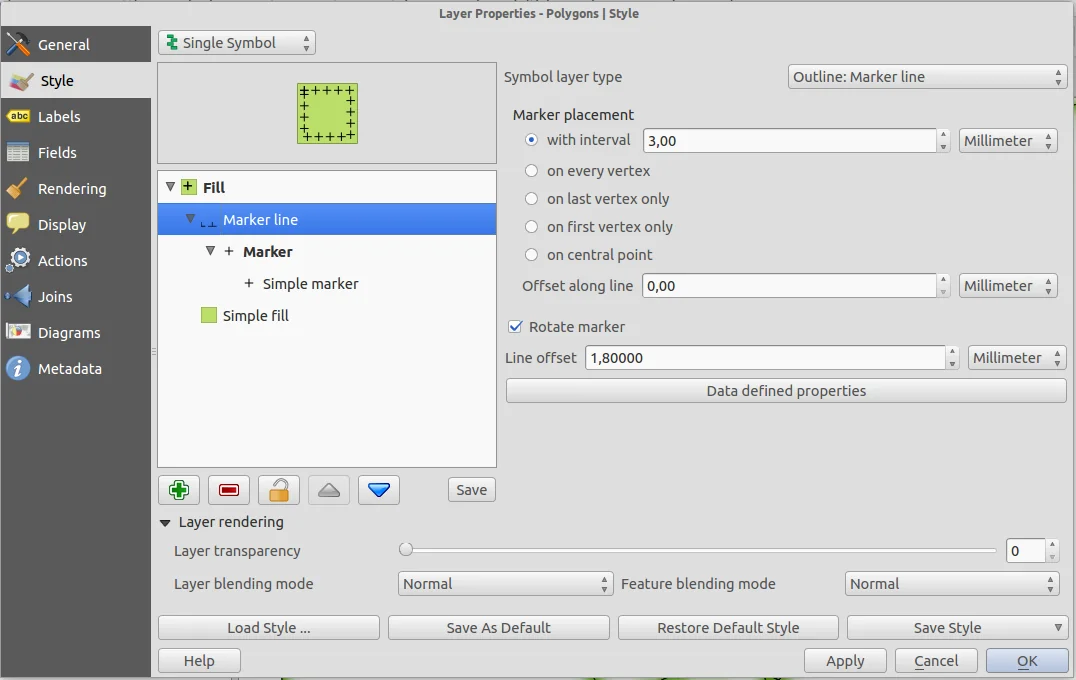This screenshot has height=680, width=1076.
Task: Select Simple fill in symbol layer tree
Action: 255,316
